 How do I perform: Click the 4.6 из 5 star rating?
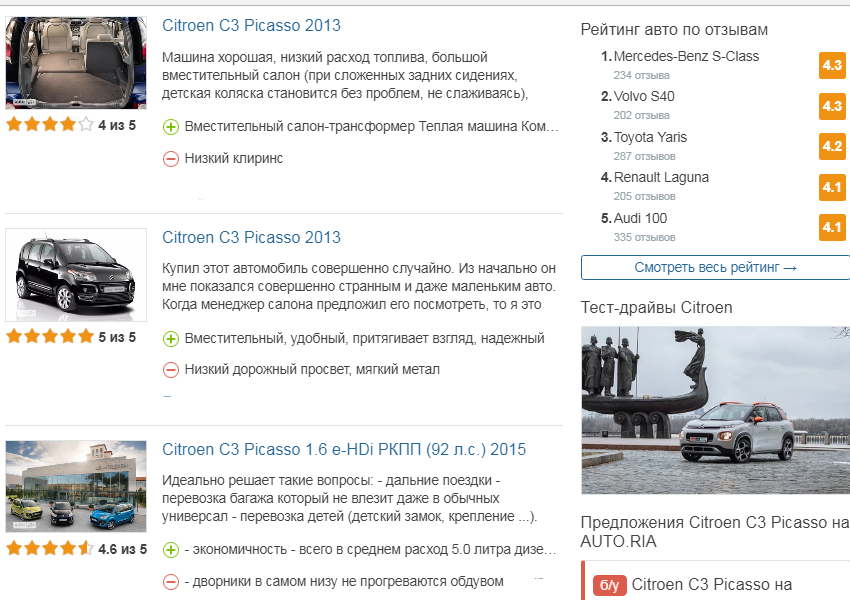coord(76,549)
